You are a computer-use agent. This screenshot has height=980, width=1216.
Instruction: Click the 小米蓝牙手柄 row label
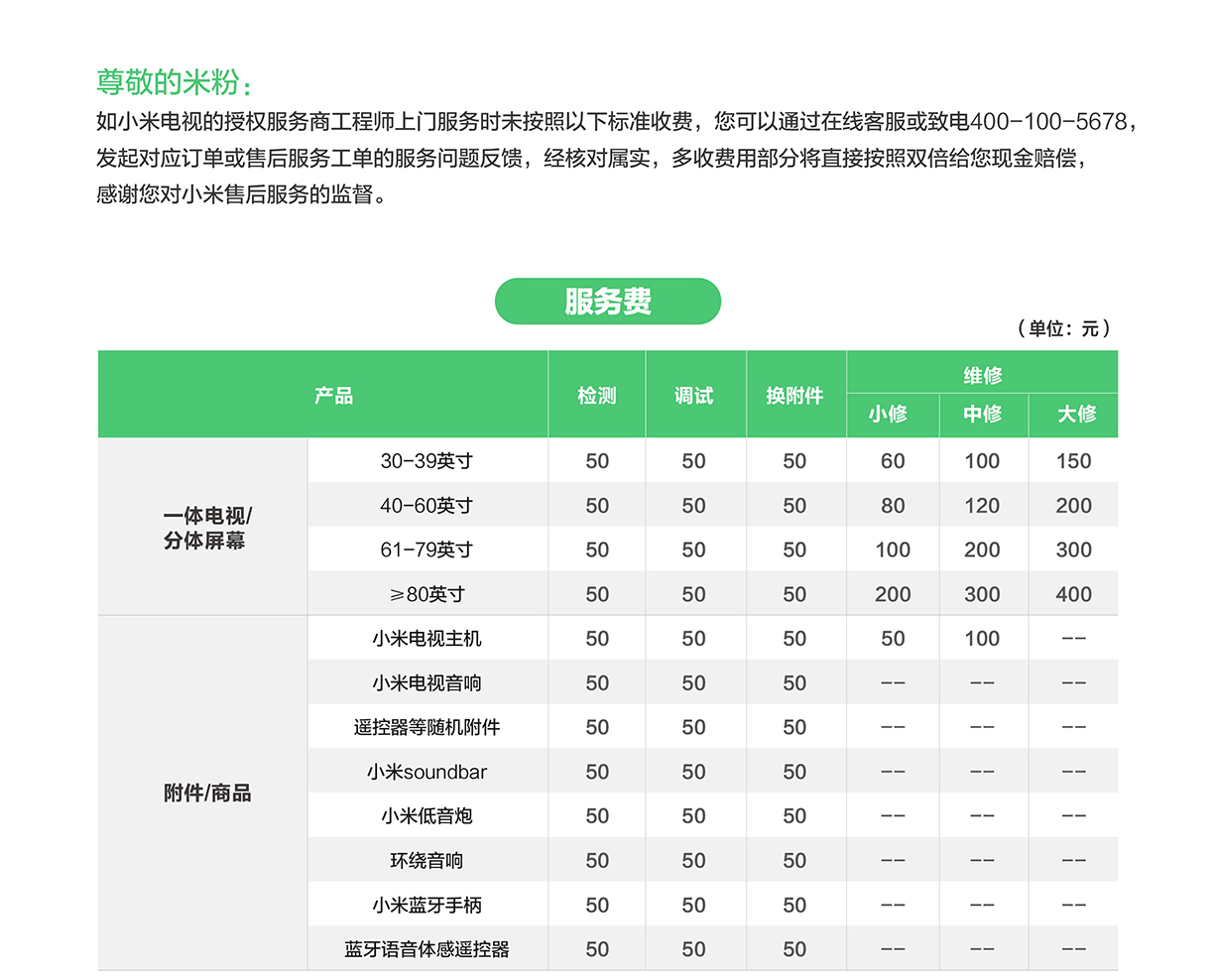click(426, 905)
